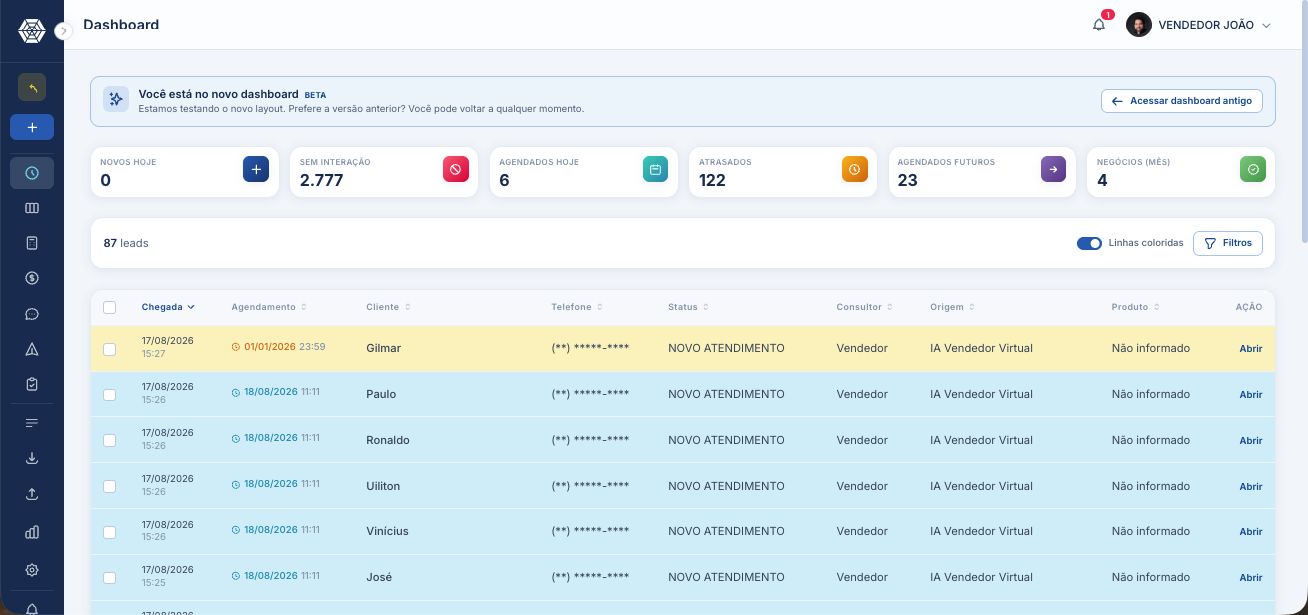The image size is (1308, 615).
Task: Open the warning triangle sidebar icon
Action: click(x=32, y=349)
